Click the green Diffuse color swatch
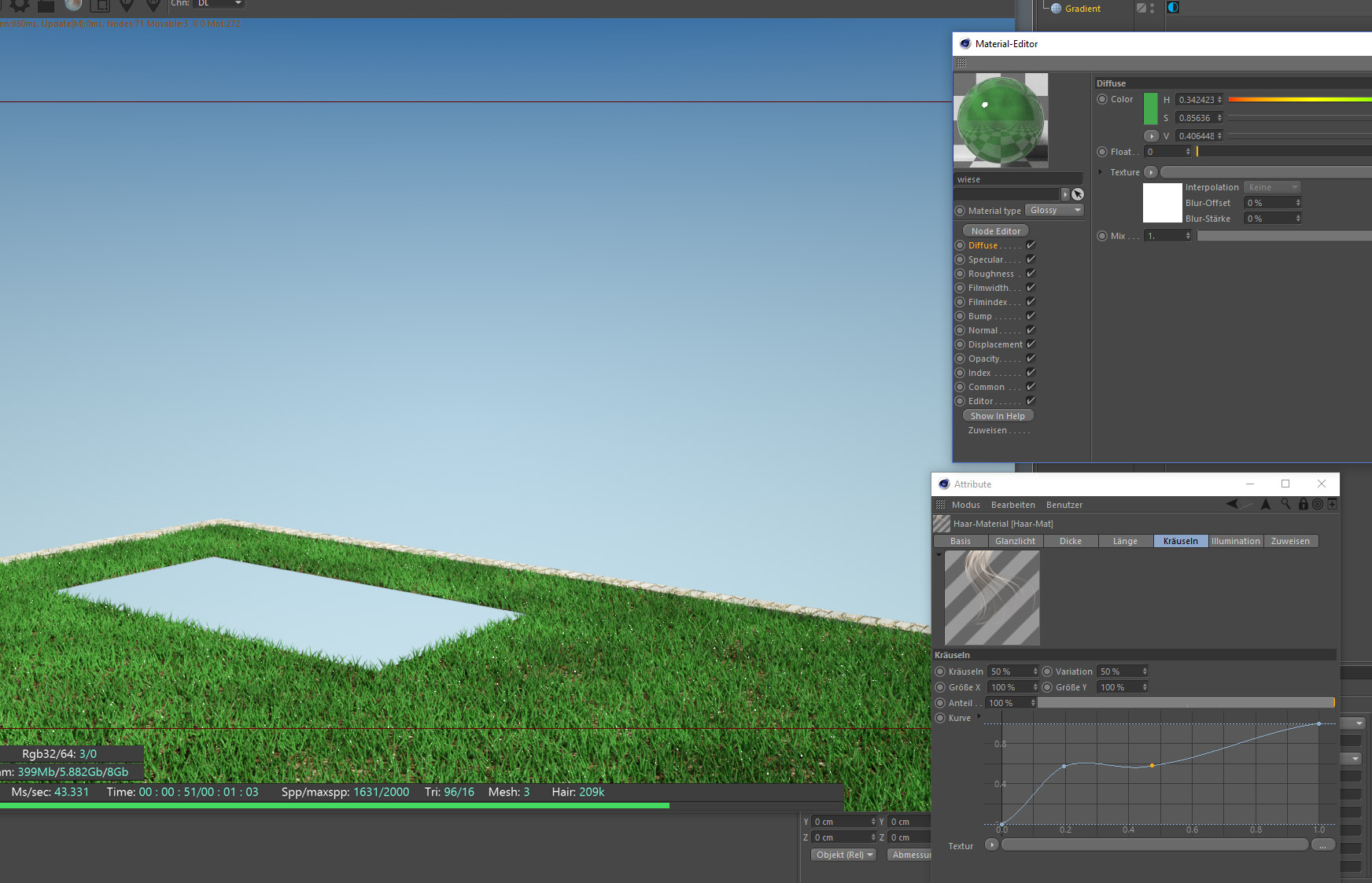The height and width of the screenshot is (883, 1372). [x=1150, y=109]
